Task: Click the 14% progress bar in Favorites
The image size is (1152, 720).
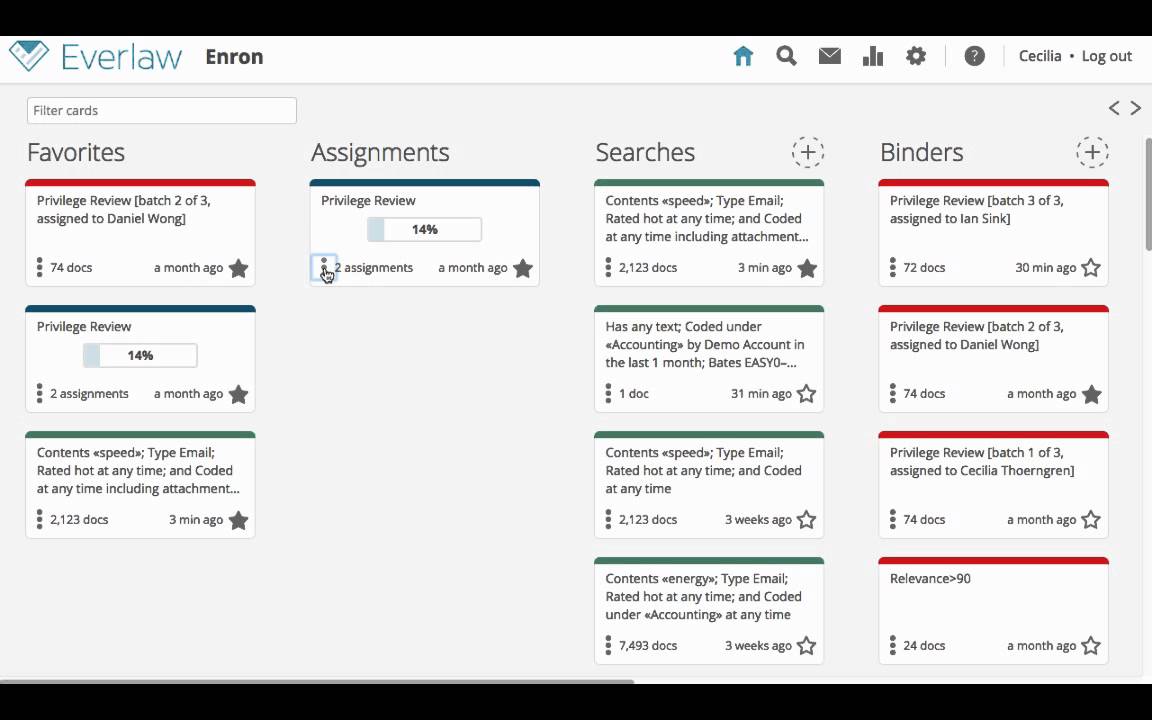Action: tap(140, 356)
